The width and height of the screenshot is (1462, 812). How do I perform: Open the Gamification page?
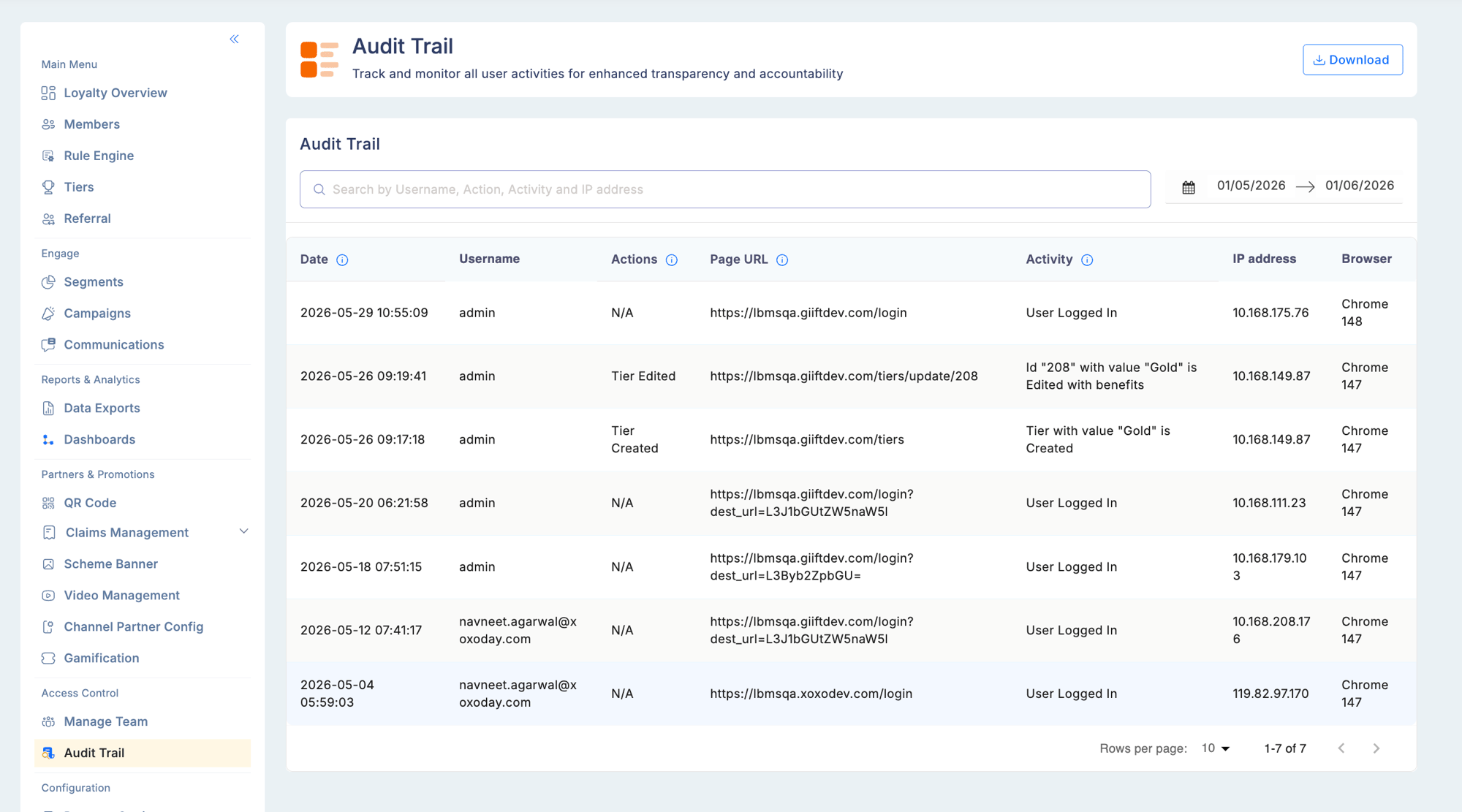pos(101,659)
